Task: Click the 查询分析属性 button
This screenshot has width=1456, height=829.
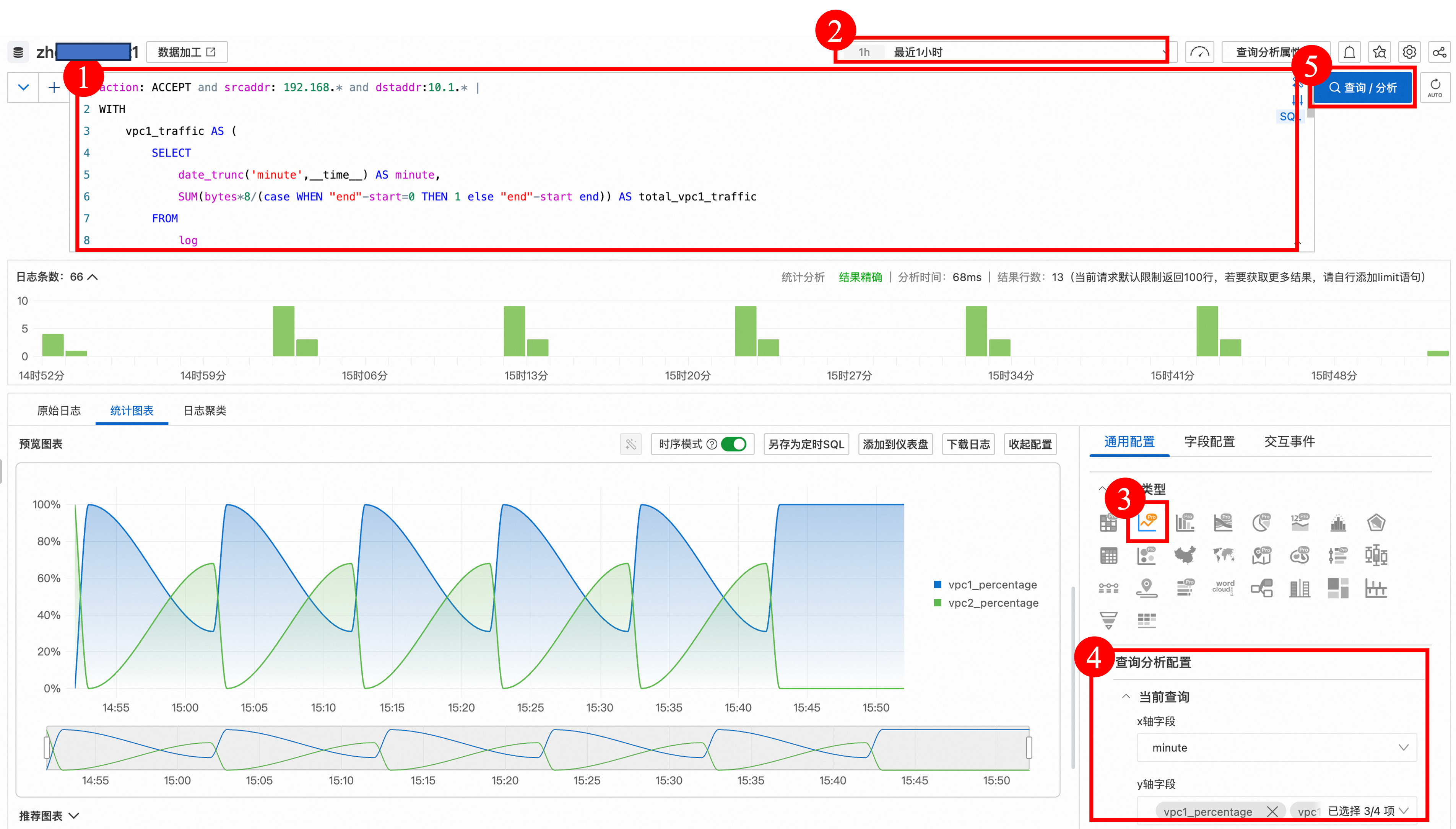Action: click(1276, 52)
